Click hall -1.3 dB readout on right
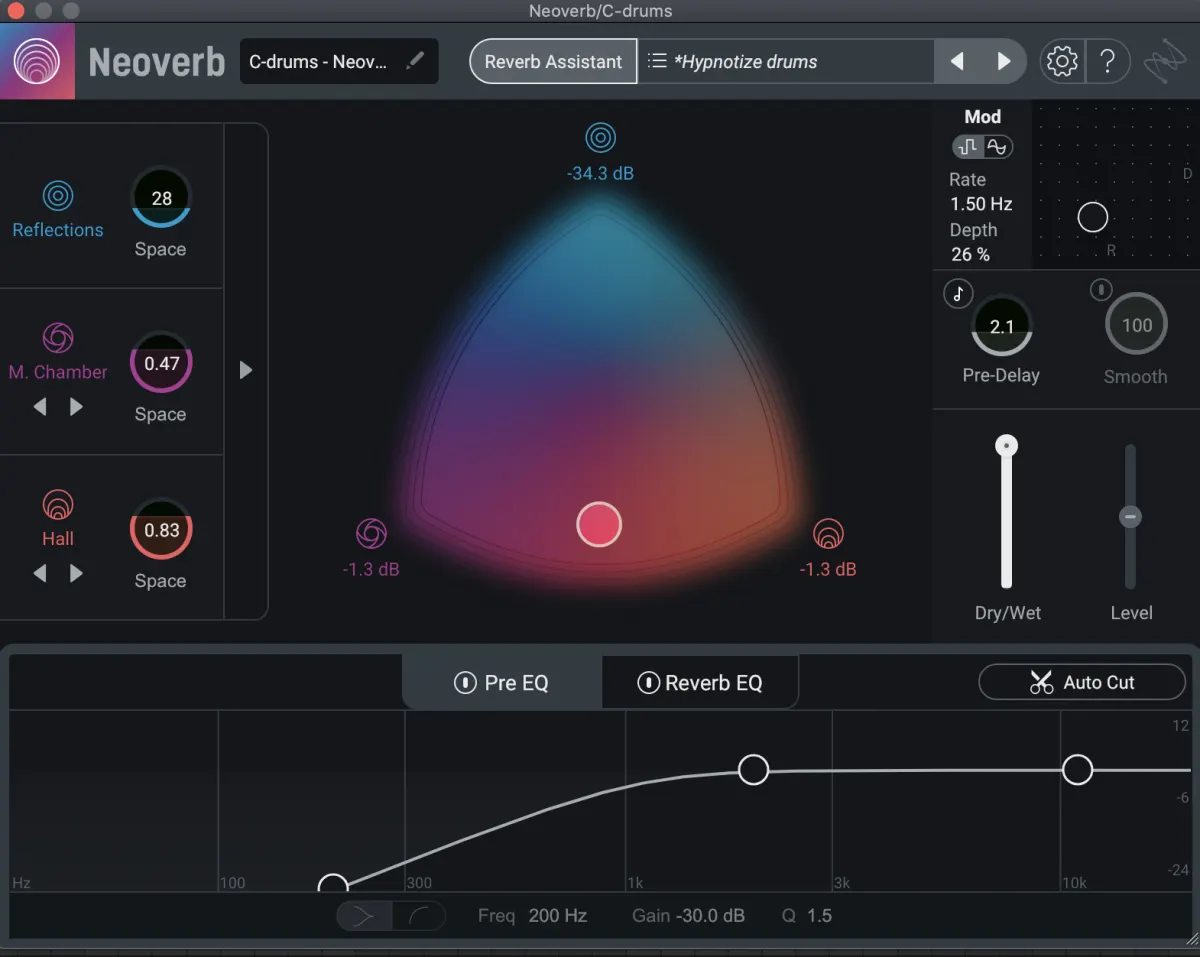The width and height of the screenshot is (1200, 957). coord(828,569)
